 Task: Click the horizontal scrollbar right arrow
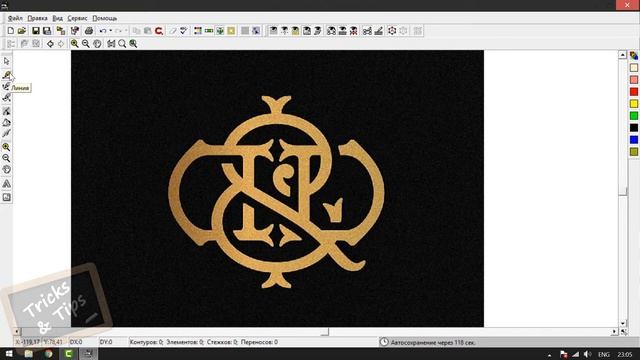pyautogui.click(x=614, y=332)
